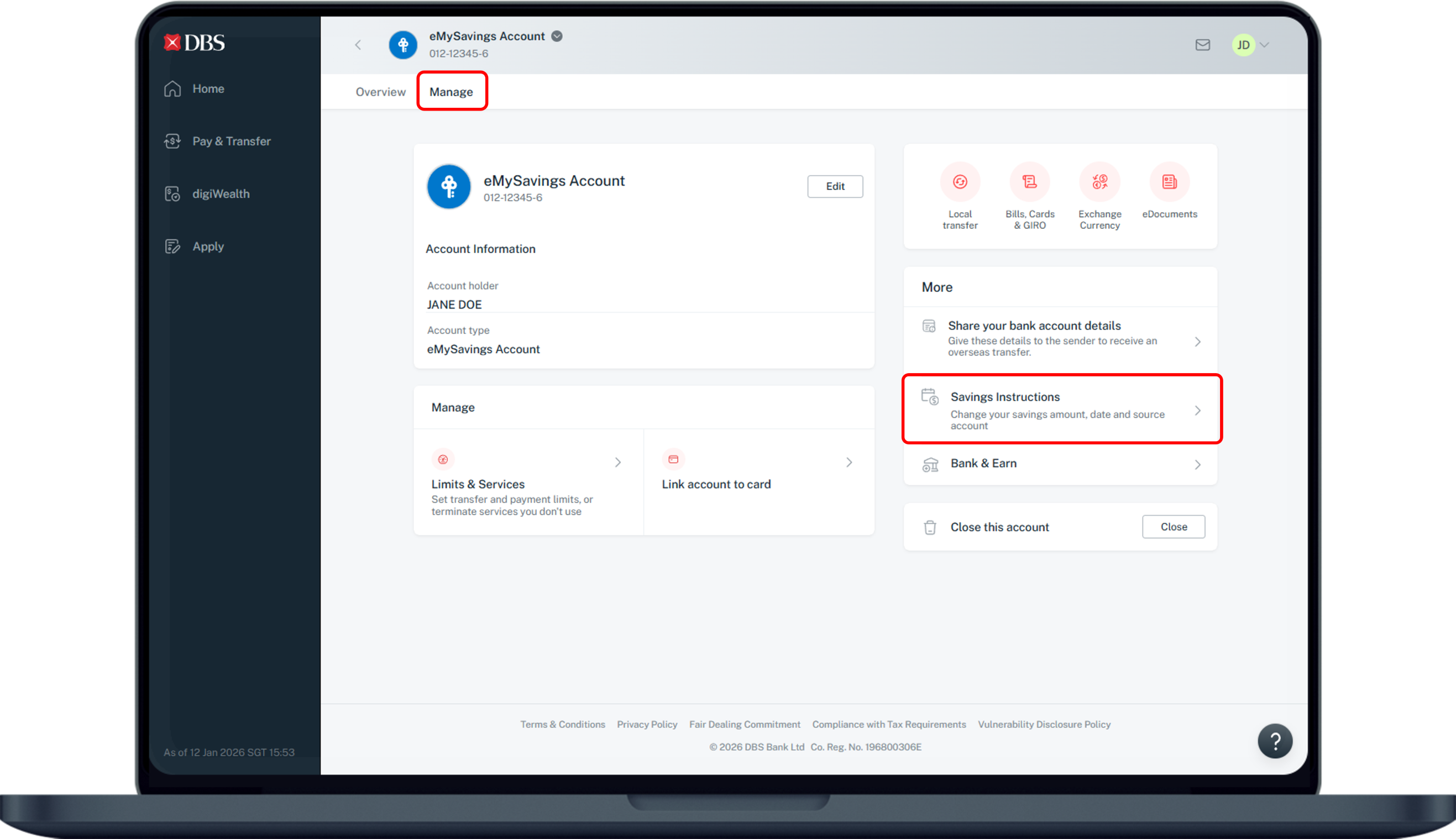Click the DBS logo

pyautogui.click(x=194, y=43)
